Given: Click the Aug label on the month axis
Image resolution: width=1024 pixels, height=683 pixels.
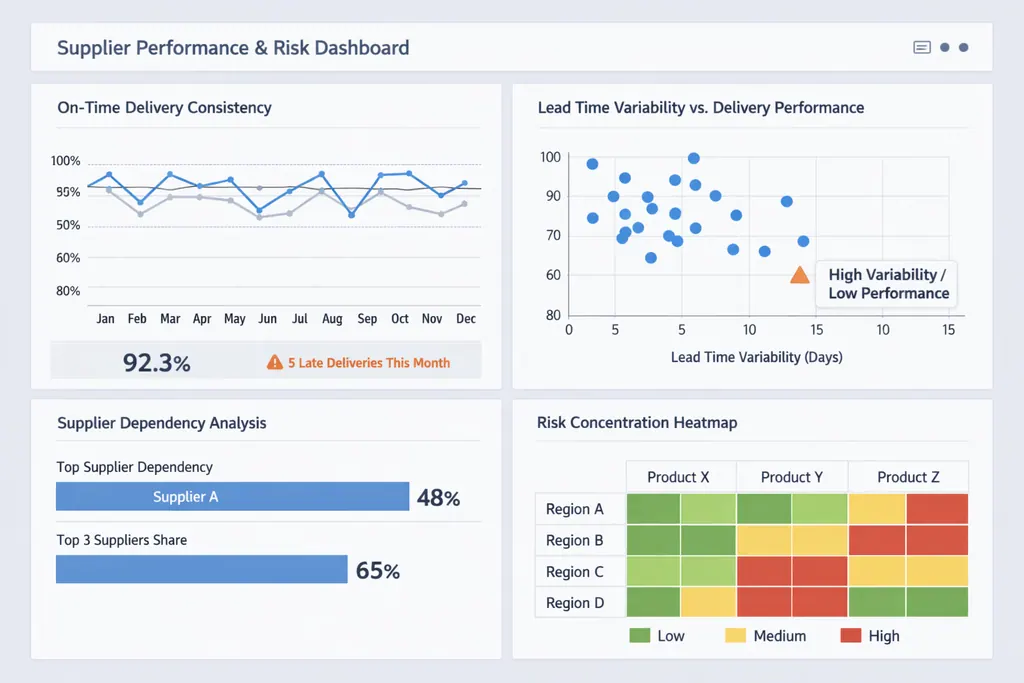Looking at the screenshot, I should (x=332, y=319).
